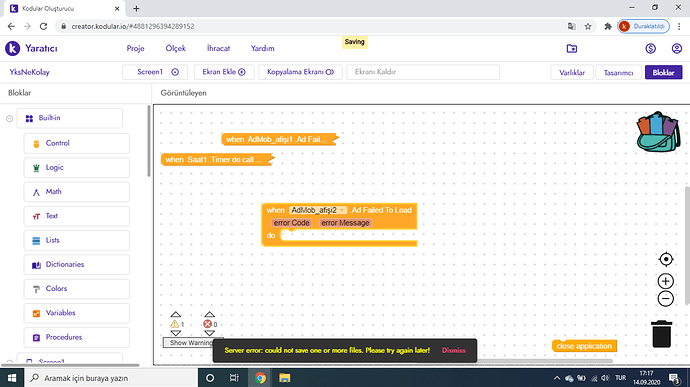Click the volume icon in system tray
This screenshot has height=387, width=690.
coord(606,378)
